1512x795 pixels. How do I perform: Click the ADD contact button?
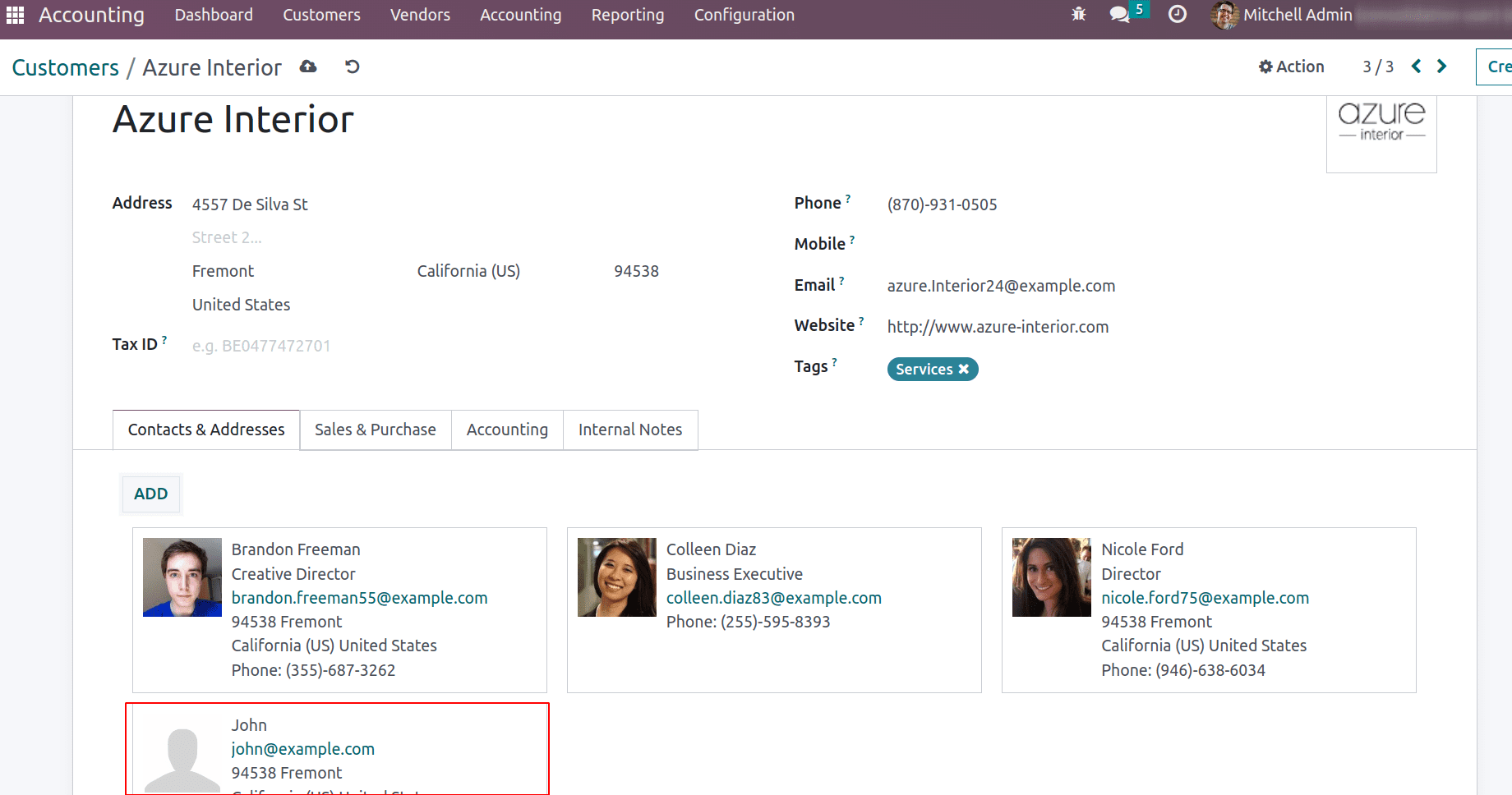(x=151, y=494)
